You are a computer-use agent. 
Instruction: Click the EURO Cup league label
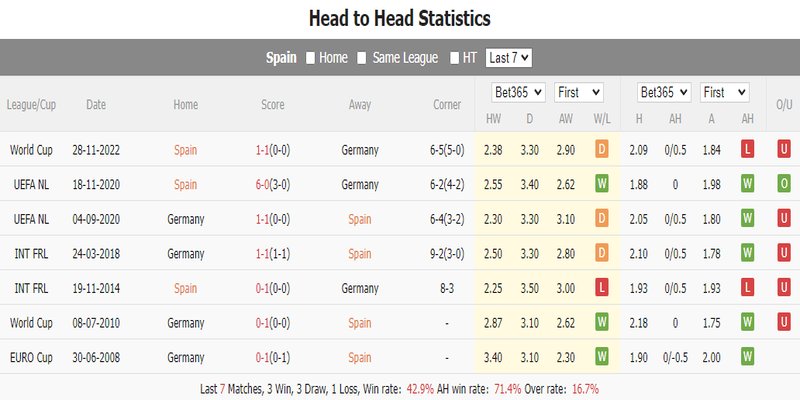[x=31, y=358]
